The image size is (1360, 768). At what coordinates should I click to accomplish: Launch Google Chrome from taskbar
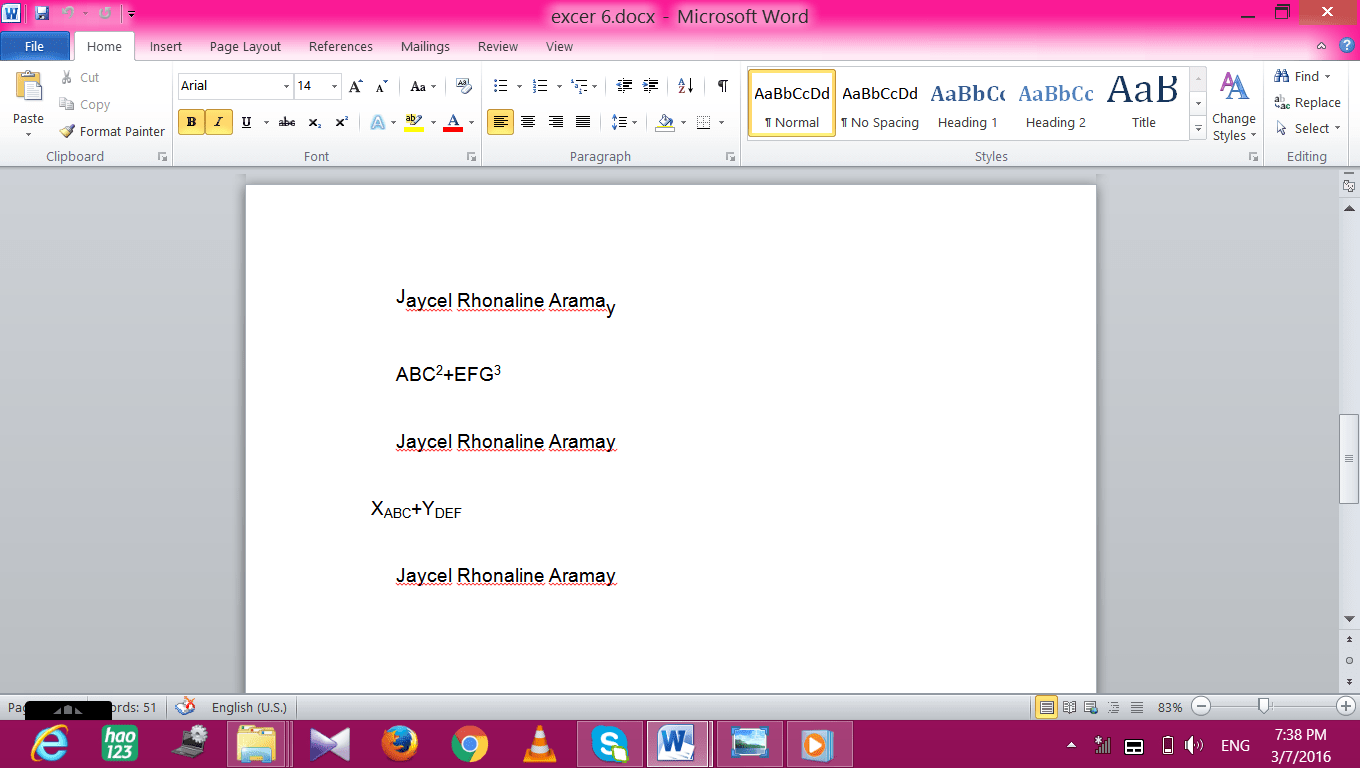pyautogui.click(x=469, y=744)
